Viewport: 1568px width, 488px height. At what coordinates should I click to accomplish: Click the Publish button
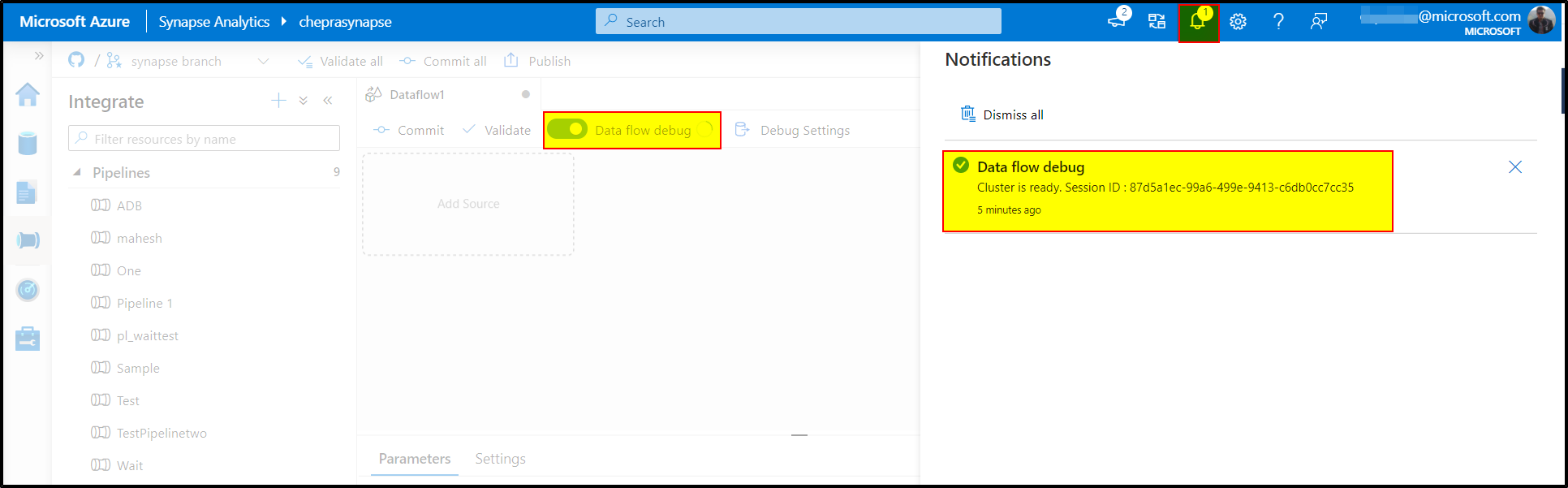[537, 61]
